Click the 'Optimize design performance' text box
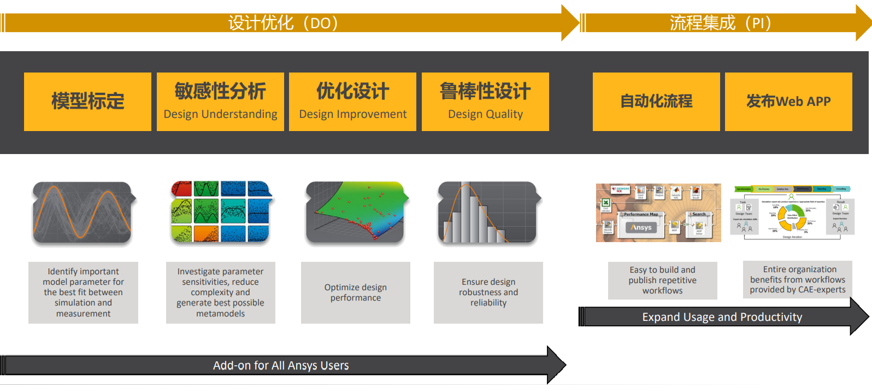 (356, 293)
